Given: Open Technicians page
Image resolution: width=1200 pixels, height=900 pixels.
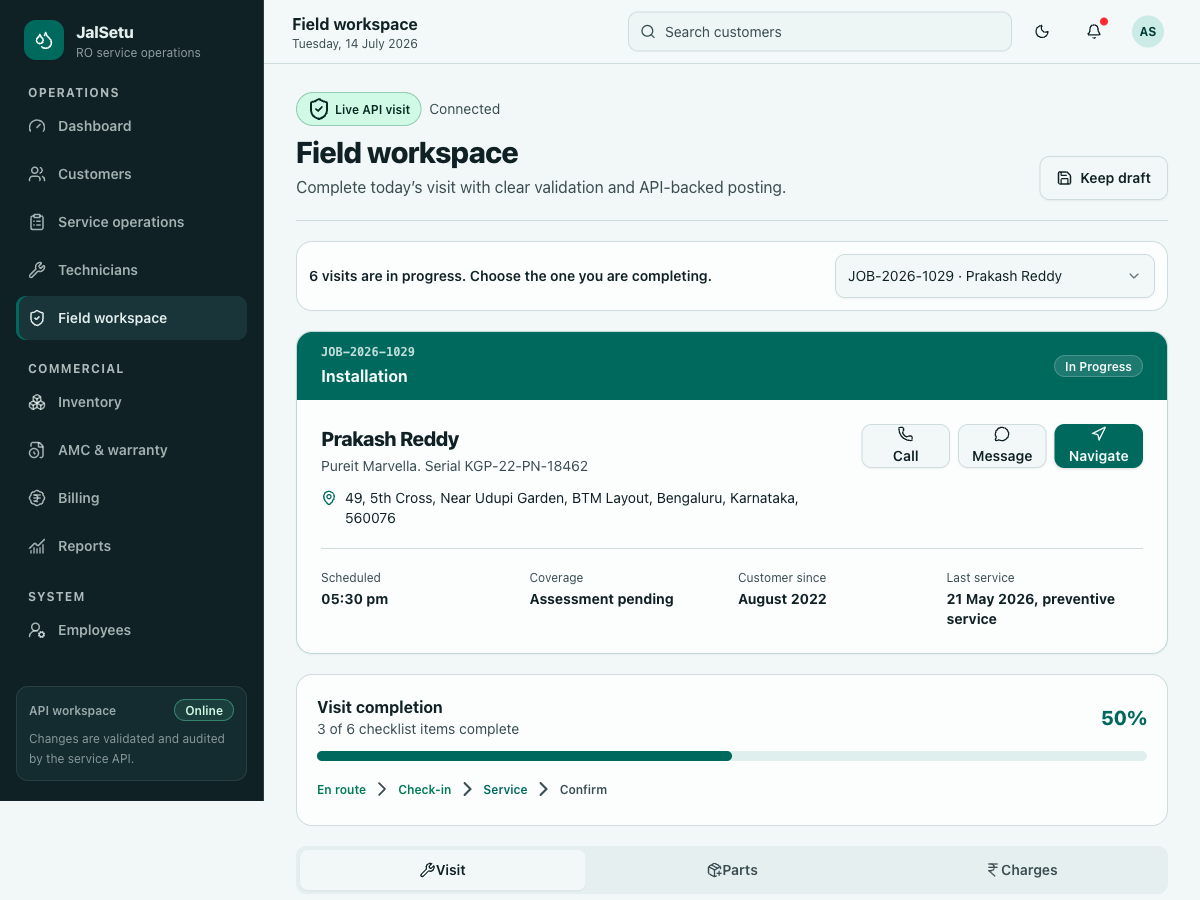Looking at the screenshot, I should pos(131,270).
